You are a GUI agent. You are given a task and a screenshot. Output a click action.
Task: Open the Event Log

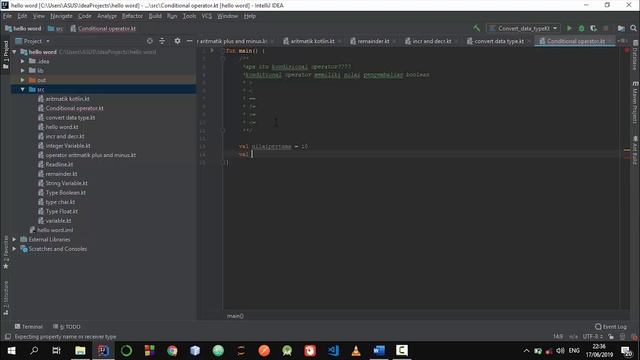point(611,327)
